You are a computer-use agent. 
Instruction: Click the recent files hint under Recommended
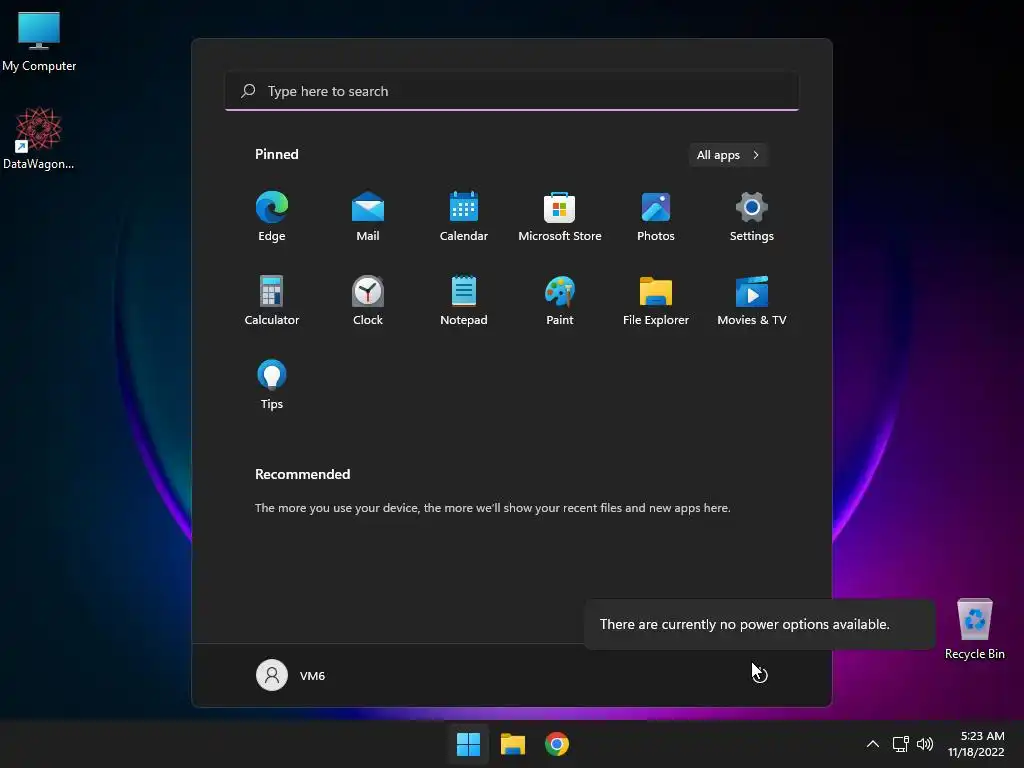(x=492, y=507)
